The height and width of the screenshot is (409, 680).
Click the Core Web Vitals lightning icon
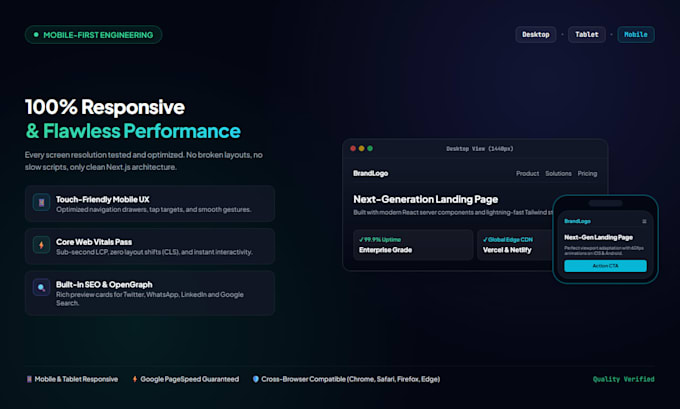42,245
